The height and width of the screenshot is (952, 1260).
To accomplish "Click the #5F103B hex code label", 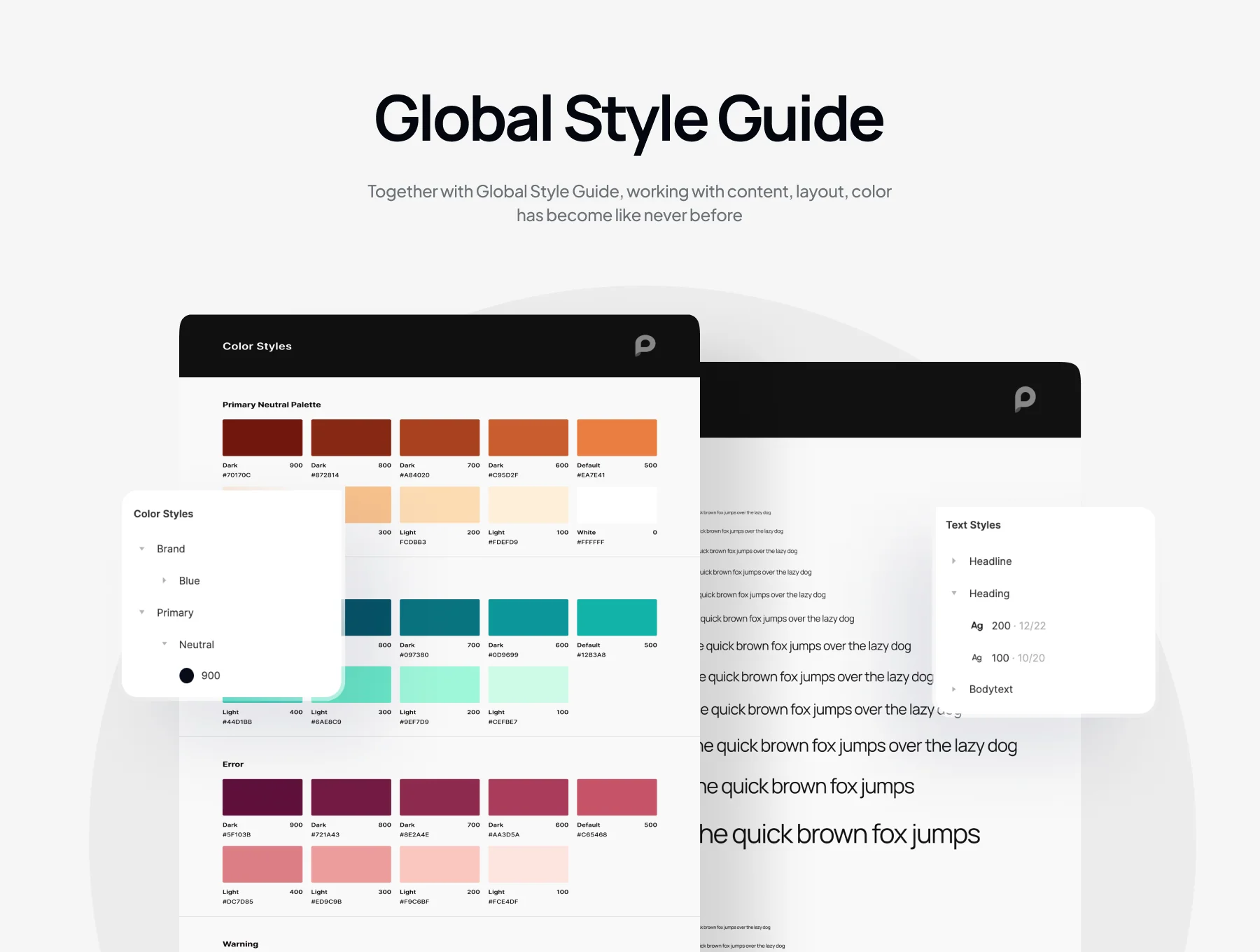I will point(237,835).
